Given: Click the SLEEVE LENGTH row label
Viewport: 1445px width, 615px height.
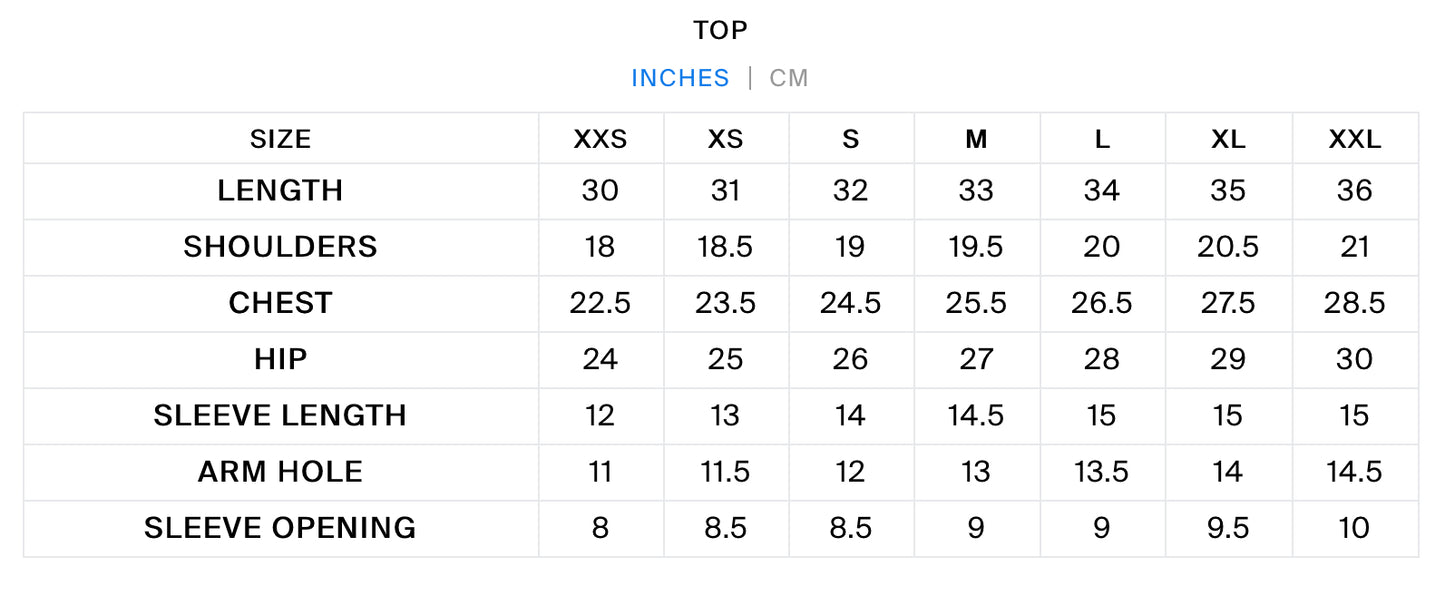Looking at the screenshot, I should point(280,415).
